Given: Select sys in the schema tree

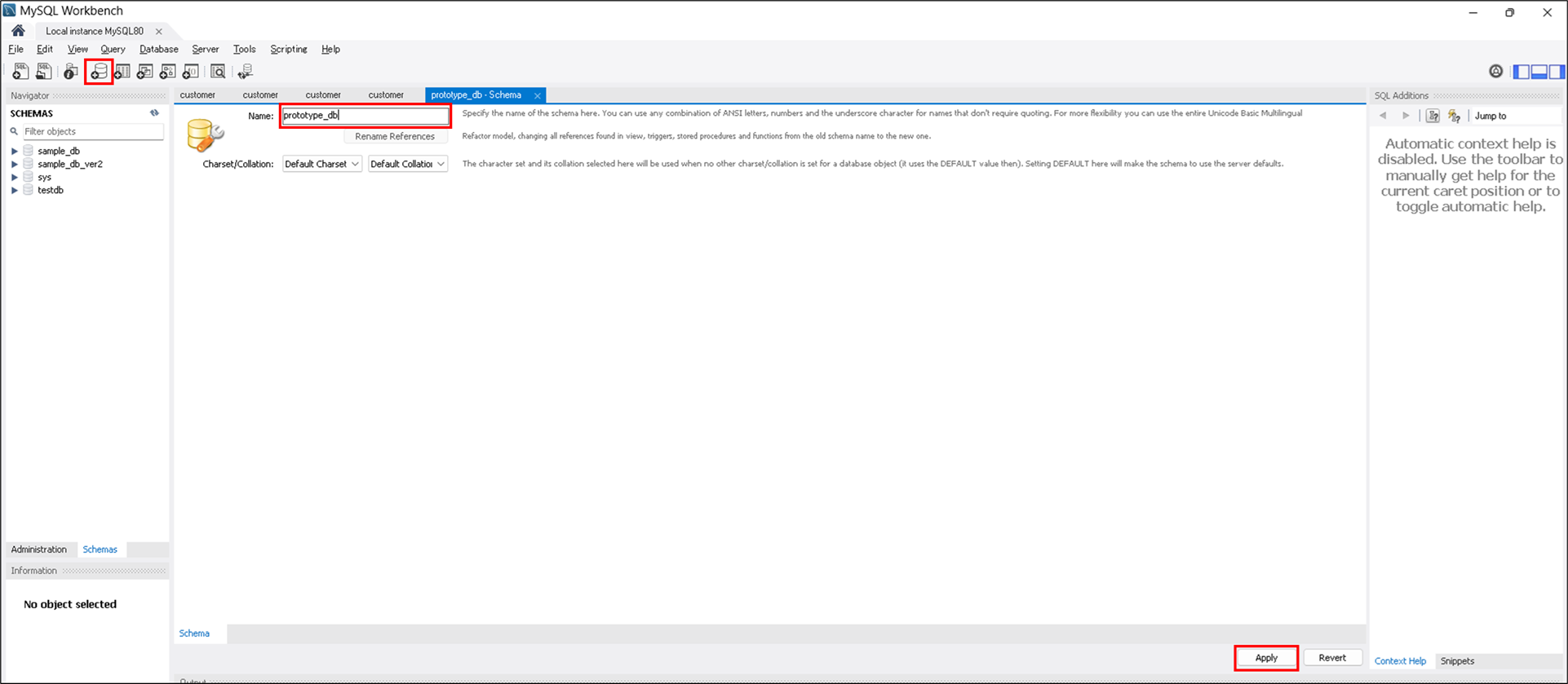Looking at the screenshot, I should click(x=44, y=177).
